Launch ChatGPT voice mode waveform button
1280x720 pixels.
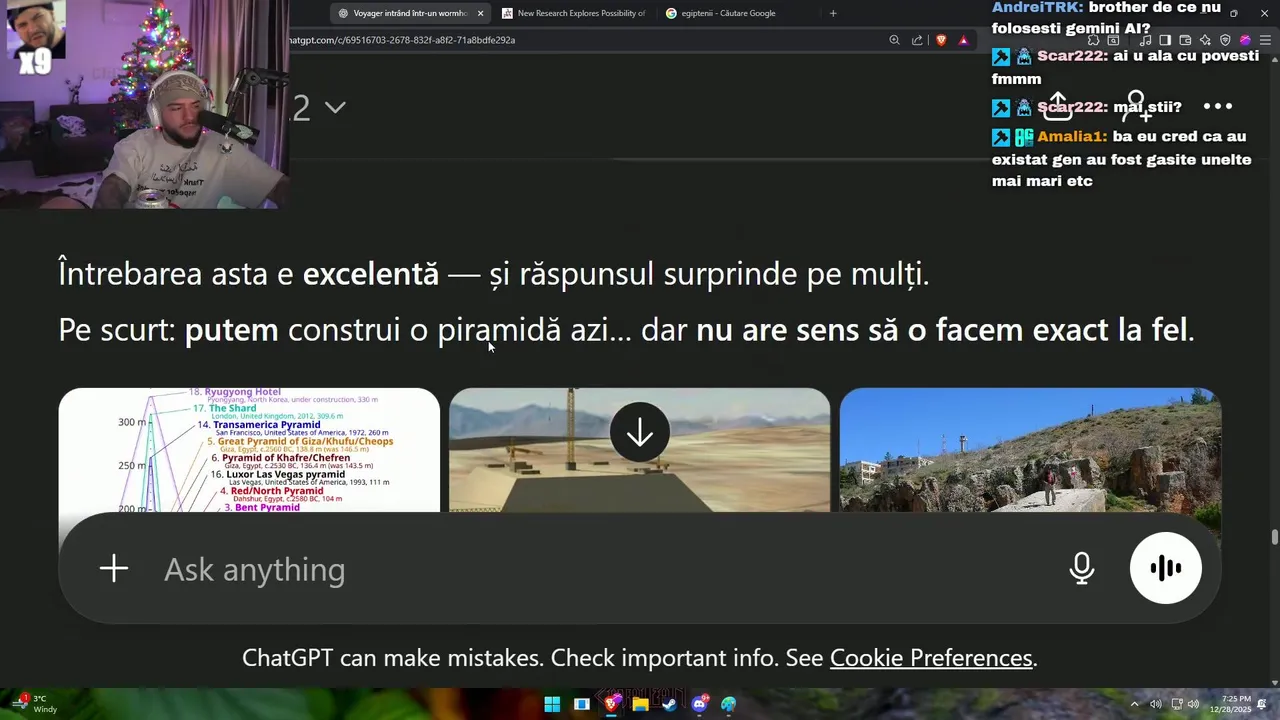point(1166,568)
